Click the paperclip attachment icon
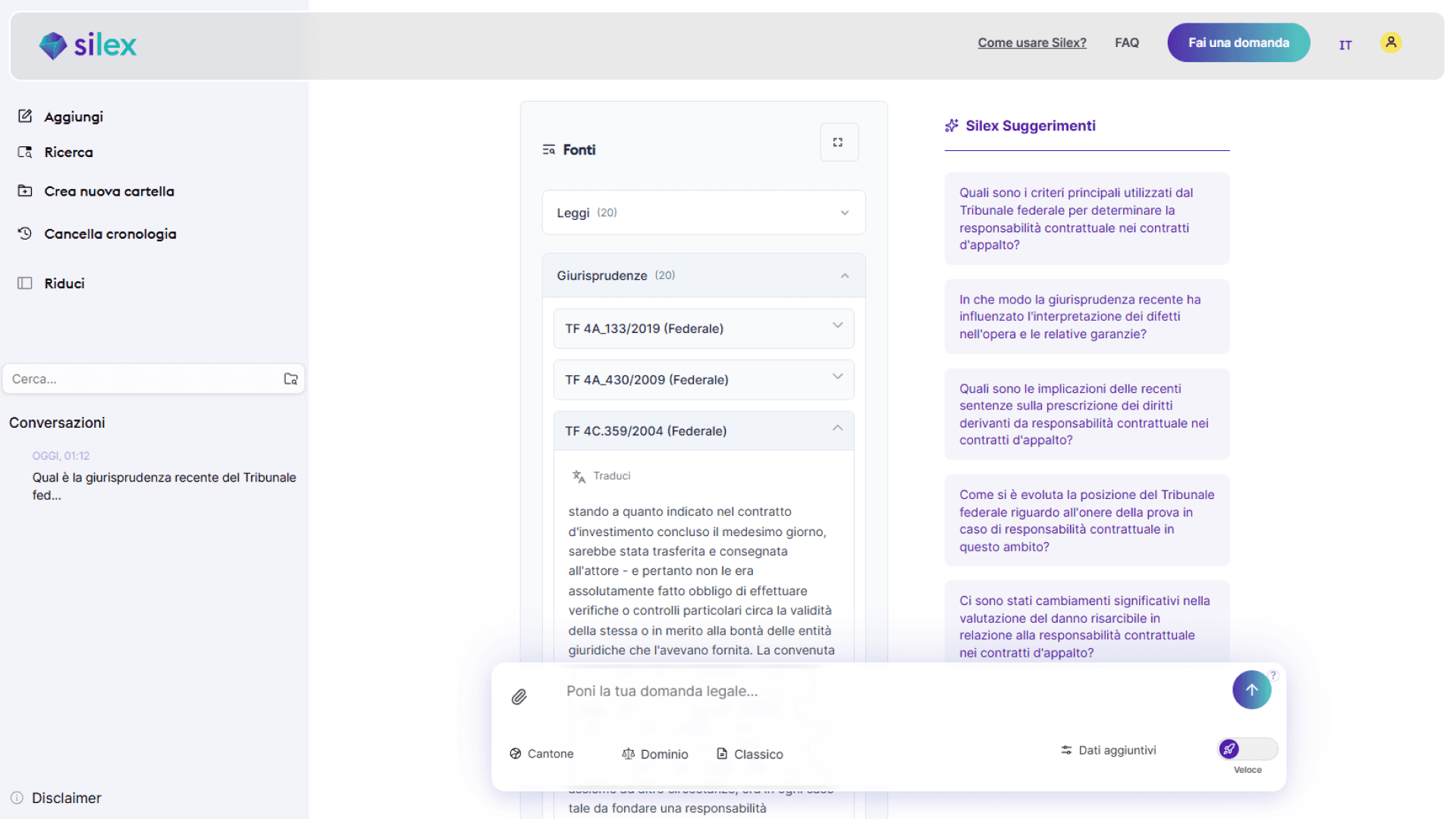The height and width of the screenshot is (819, 1456). (519, 697)
